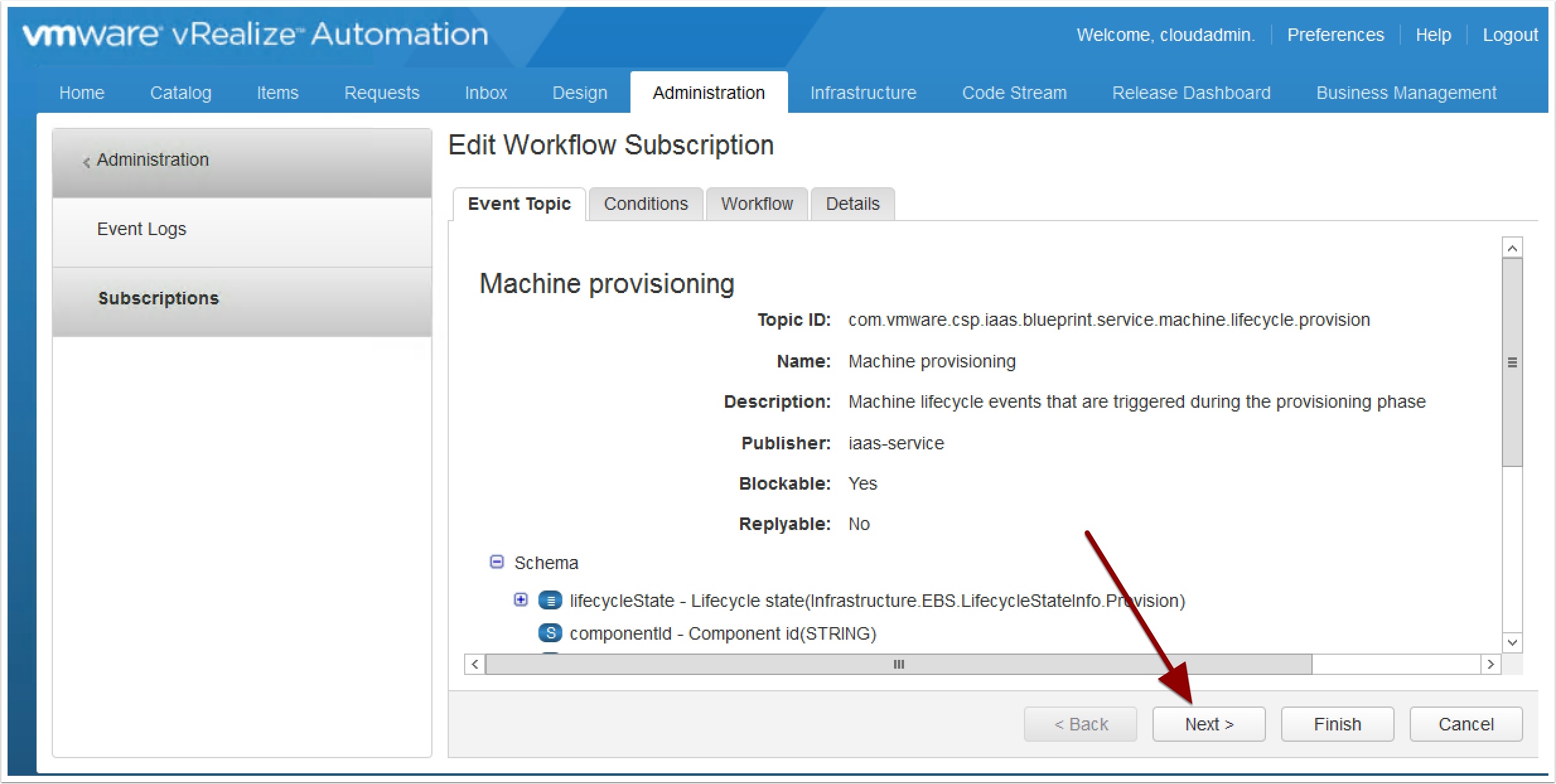Go to the Infrastructure main tab

coord(862,93)
